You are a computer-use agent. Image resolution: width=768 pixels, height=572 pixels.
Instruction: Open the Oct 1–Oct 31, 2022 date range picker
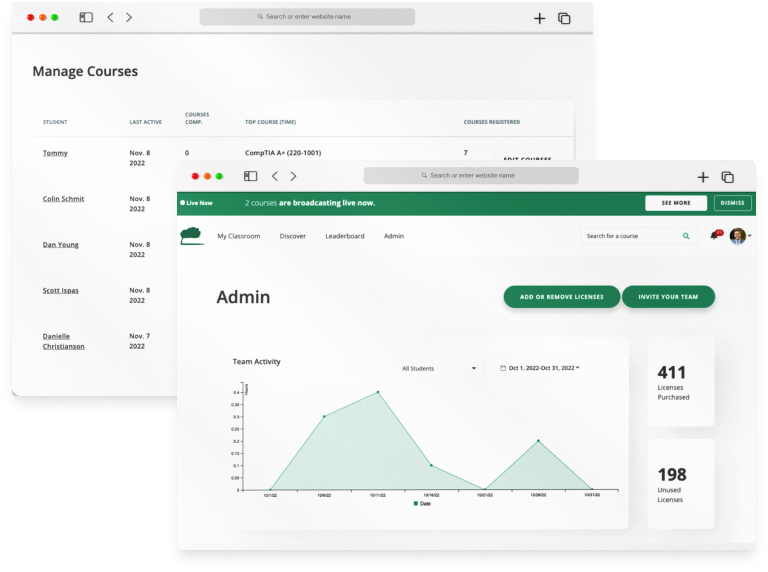[x=550, y=368]
